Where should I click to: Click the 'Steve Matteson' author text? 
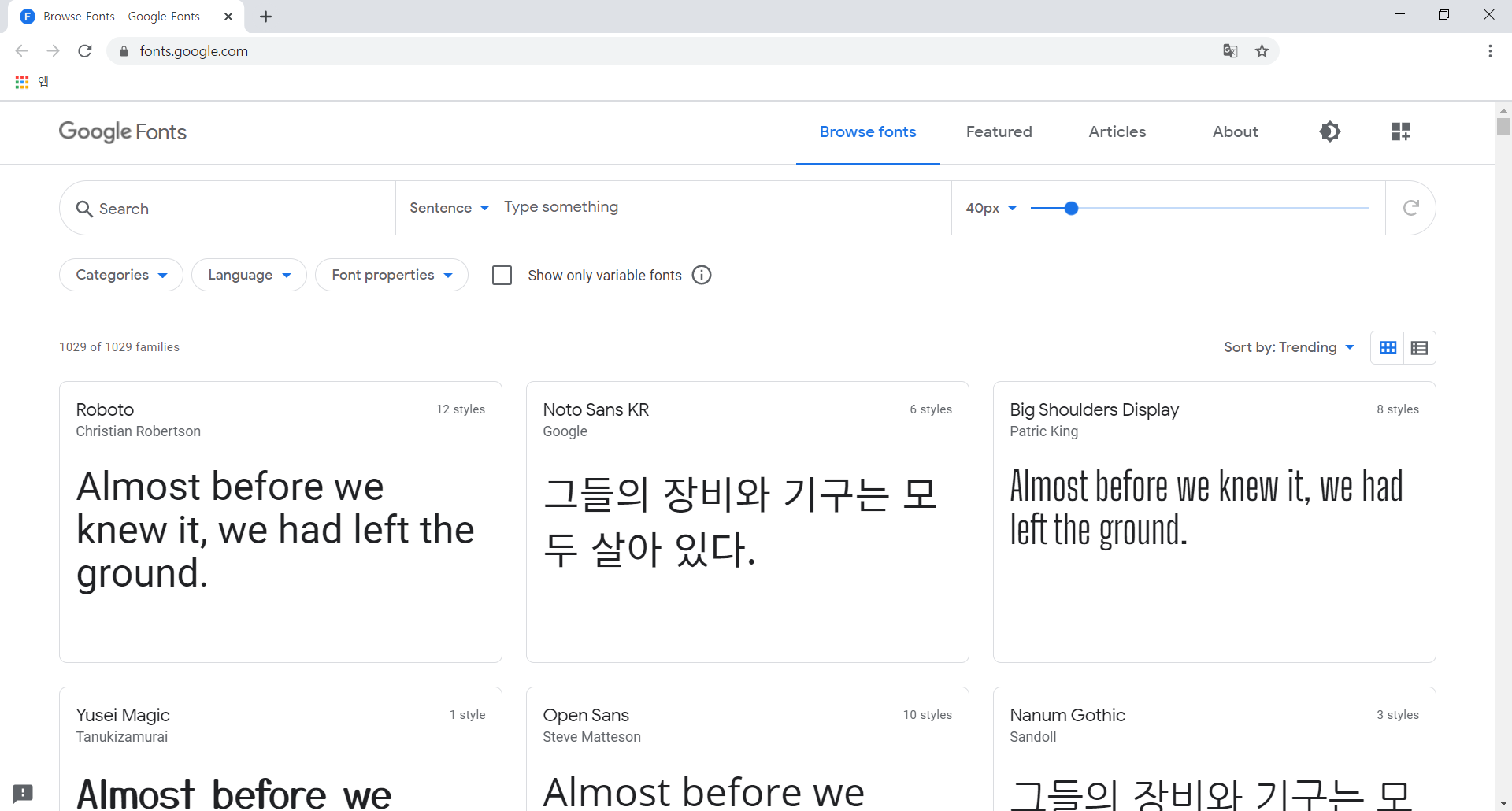pos(591,737)
